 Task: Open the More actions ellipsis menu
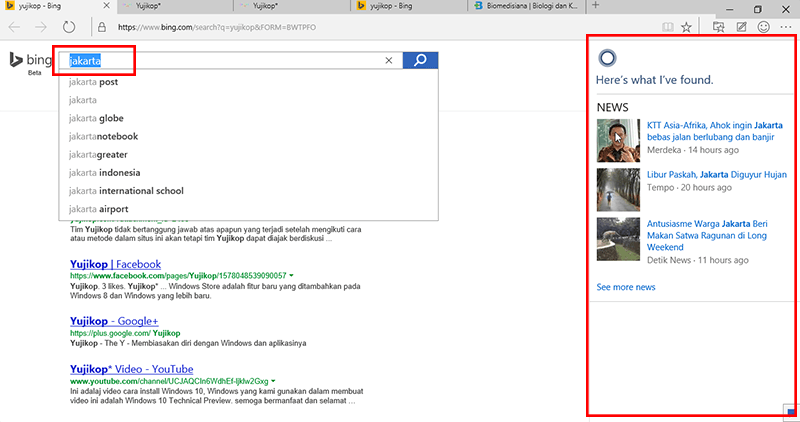pos(786,27)
